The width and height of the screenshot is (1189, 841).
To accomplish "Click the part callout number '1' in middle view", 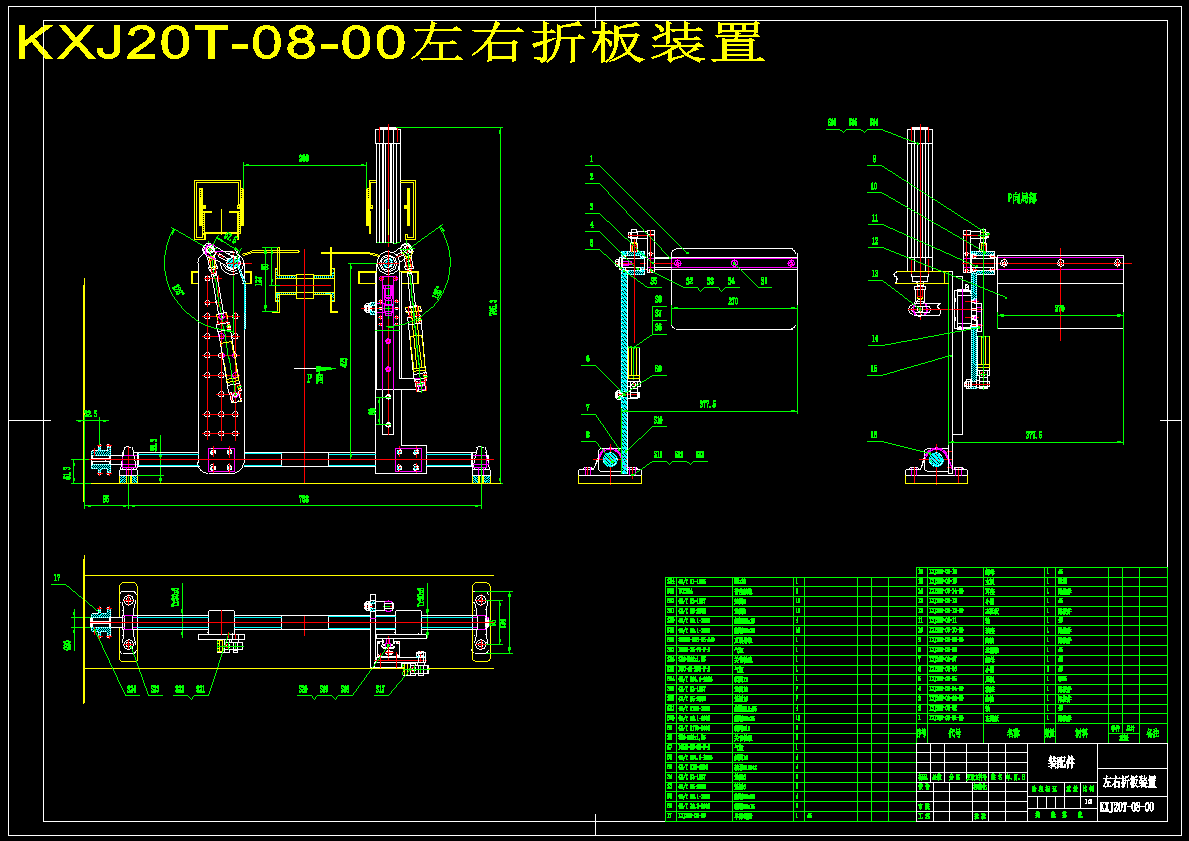I will 591,160.
